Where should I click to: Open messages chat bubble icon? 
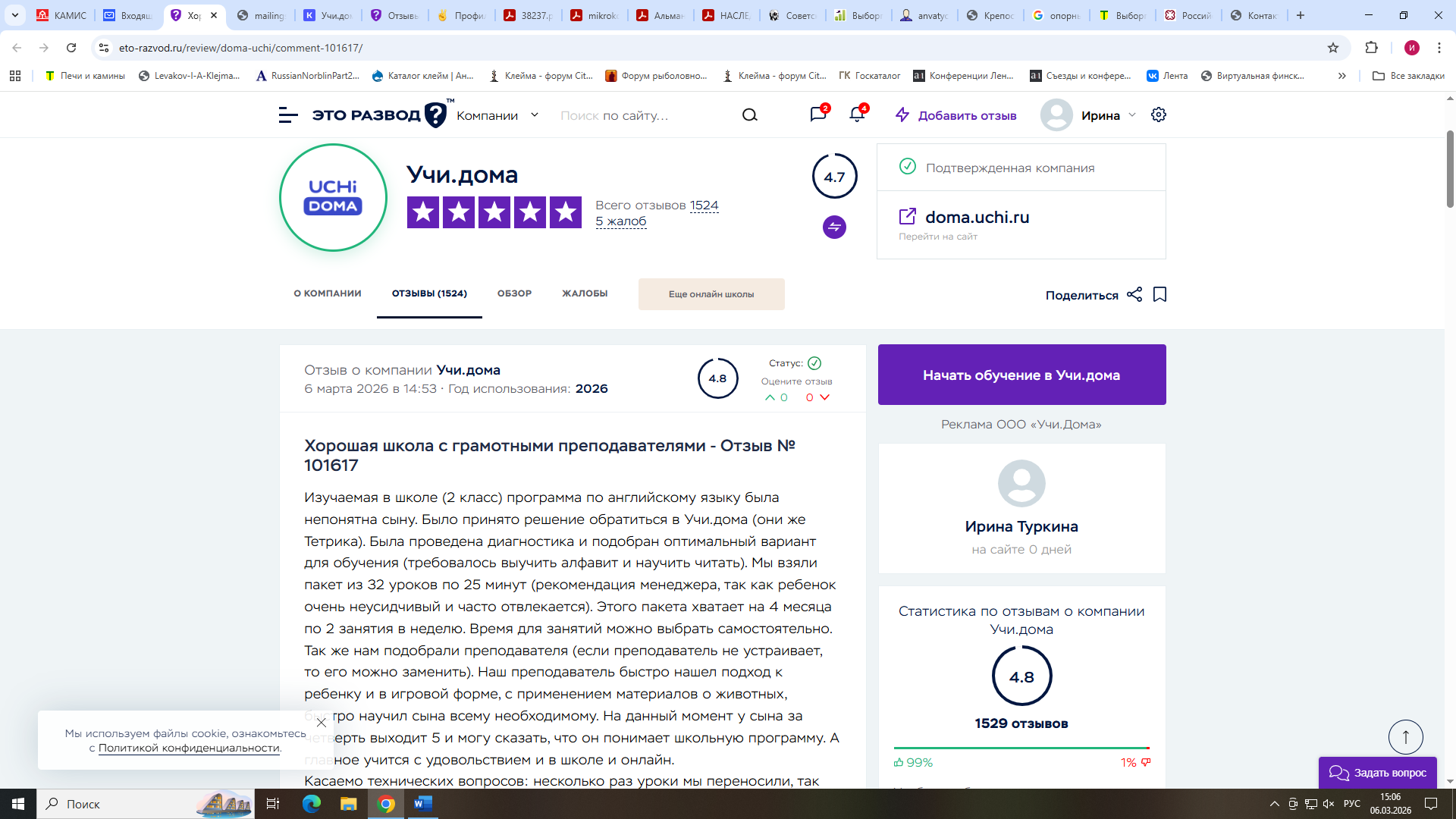[817, 115]
